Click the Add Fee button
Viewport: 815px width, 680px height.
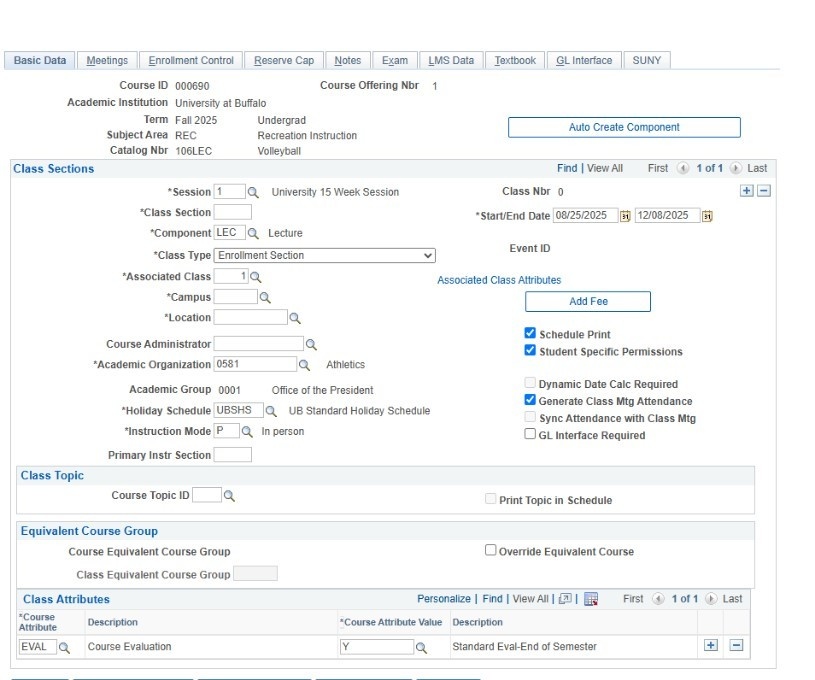(x=588, y=301)
